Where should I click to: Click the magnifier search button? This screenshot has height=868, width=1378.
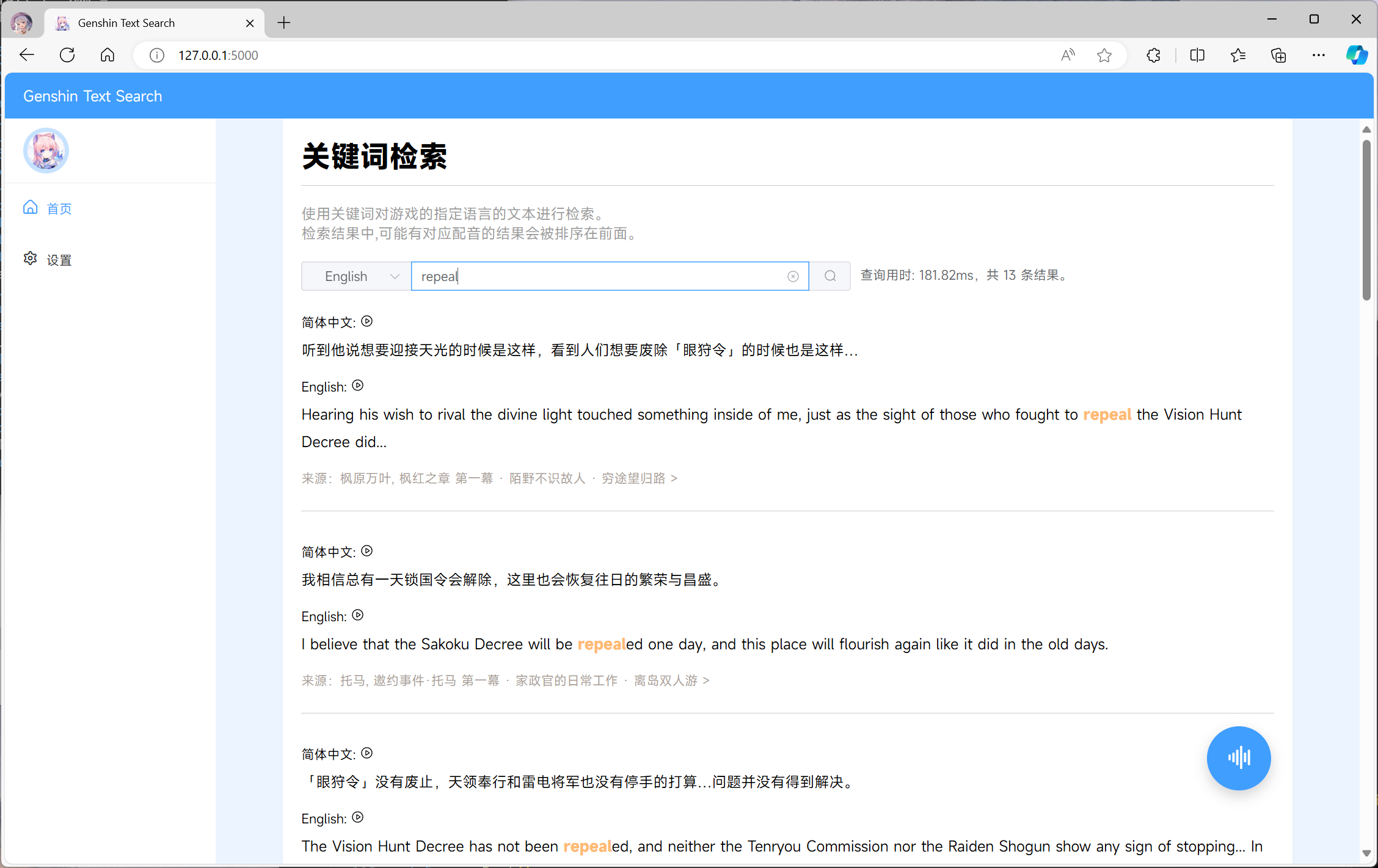830,276
